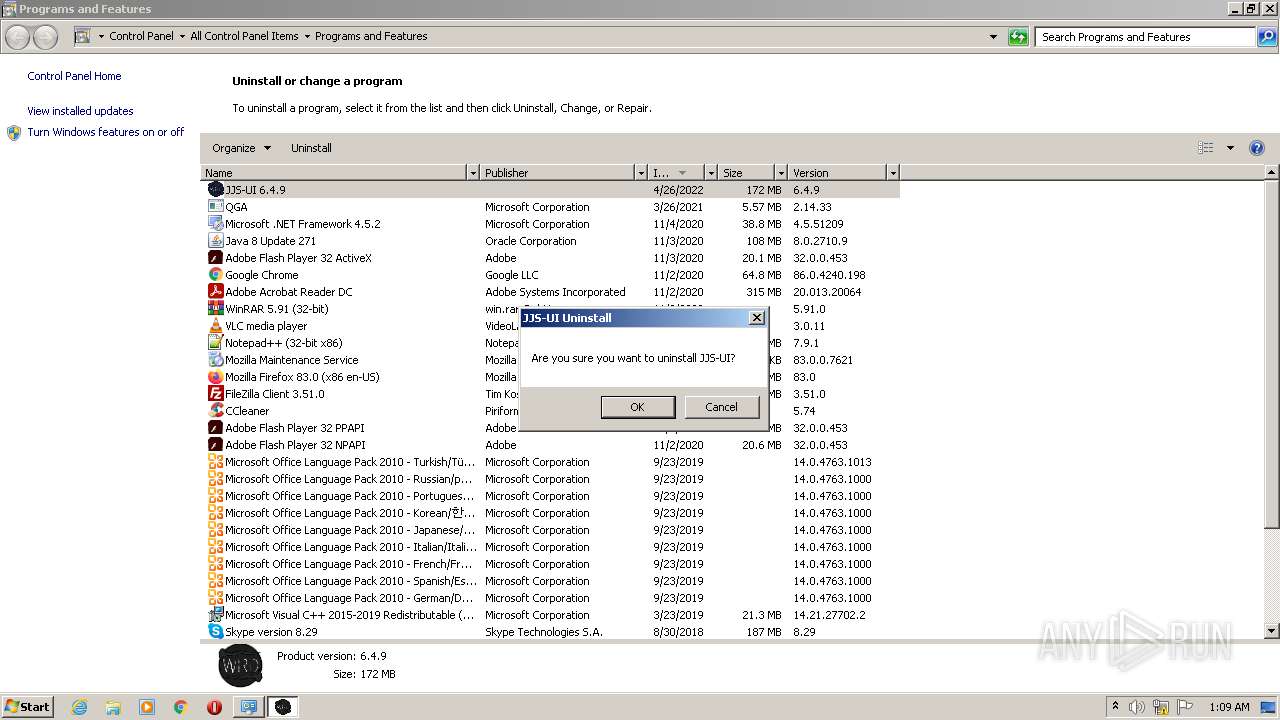Click Uninstall in the toolbar
Screen dimensions: 1280x720
[x=311, y=148]
